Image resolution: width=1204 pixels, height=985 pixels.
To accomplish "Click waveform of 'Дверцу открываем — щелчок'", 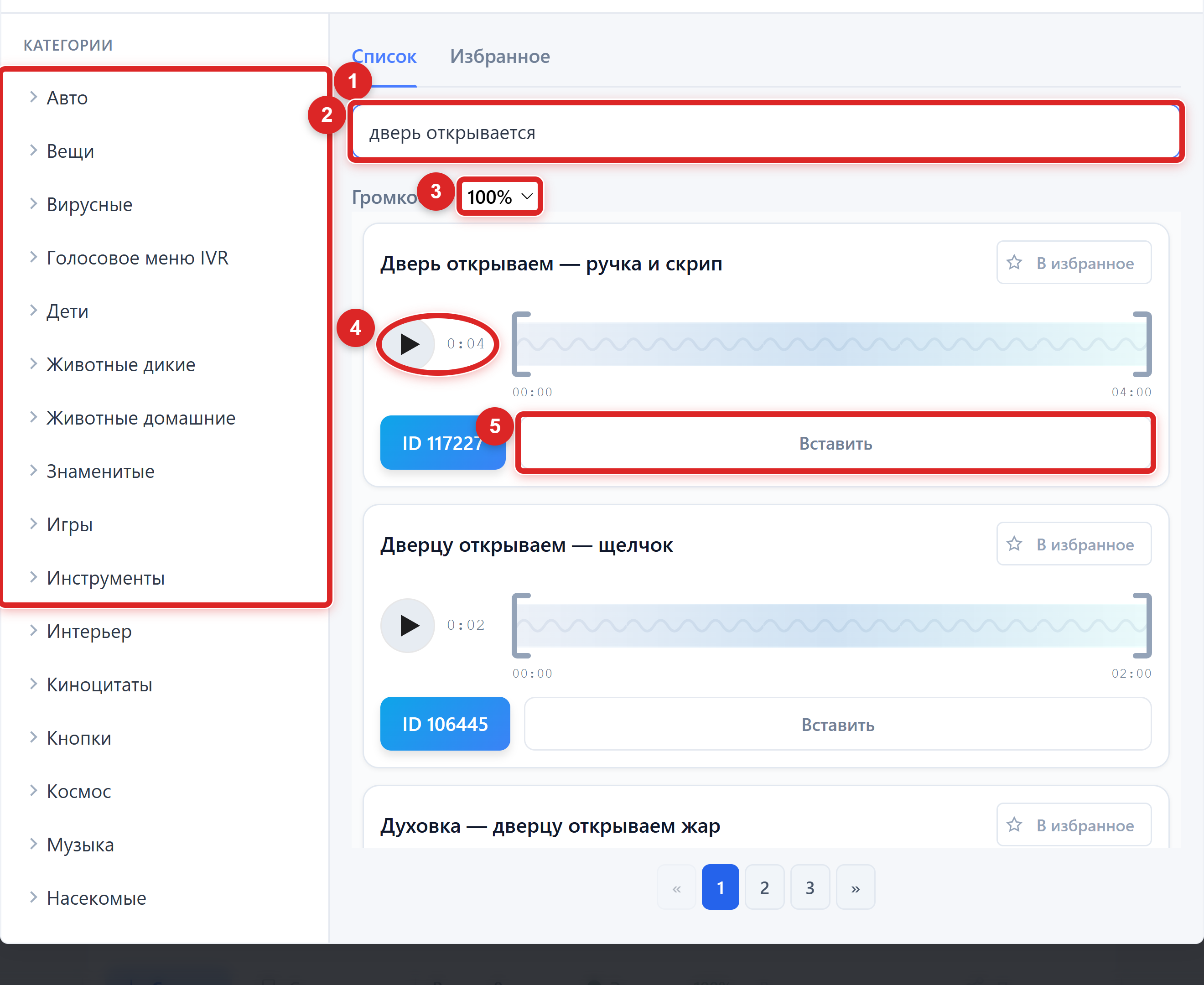I will [x=832, y=625].
